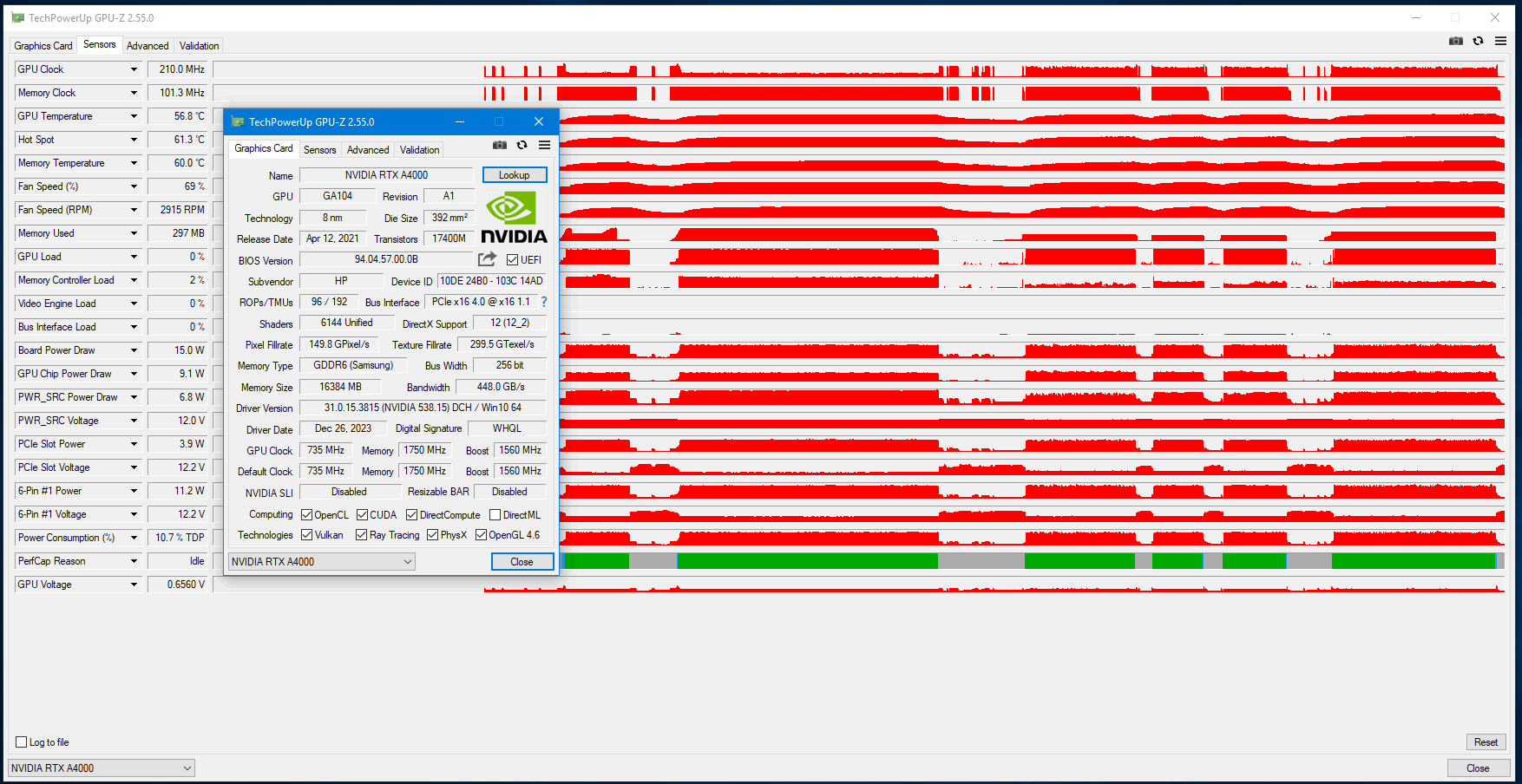Click the Name field NVIDIA RTX A4000
1522x784 pixels.
386,175
